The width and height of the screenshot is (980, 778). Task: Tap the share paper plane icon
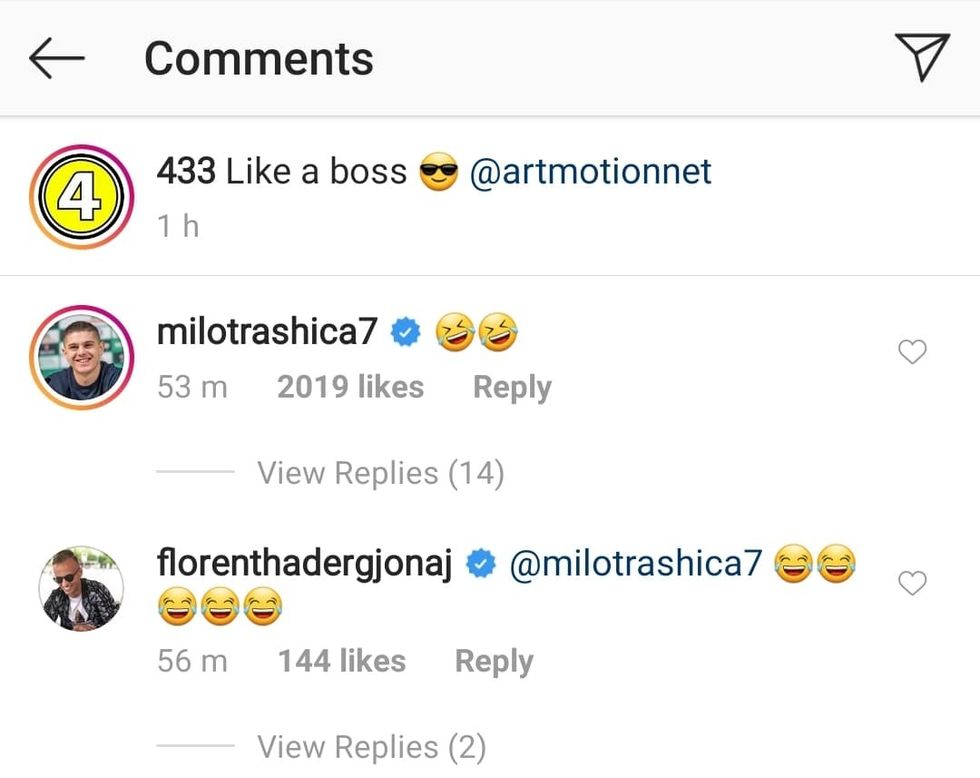(x=920, y=57)
